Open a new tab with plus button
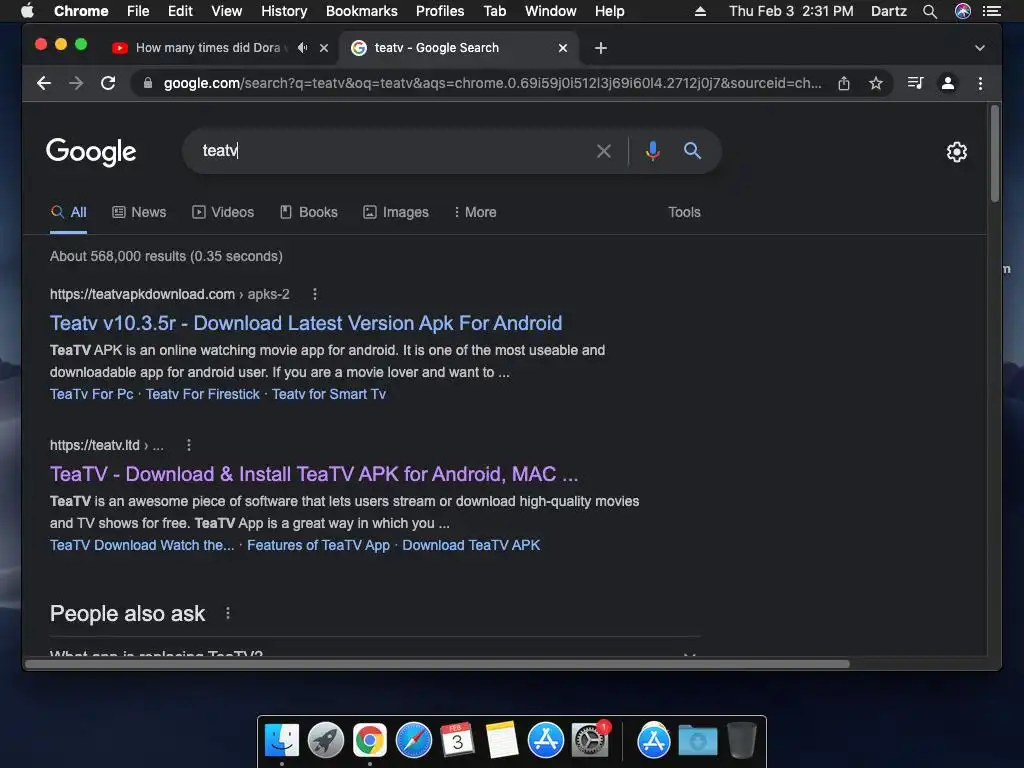 click(x=601, y=48)
